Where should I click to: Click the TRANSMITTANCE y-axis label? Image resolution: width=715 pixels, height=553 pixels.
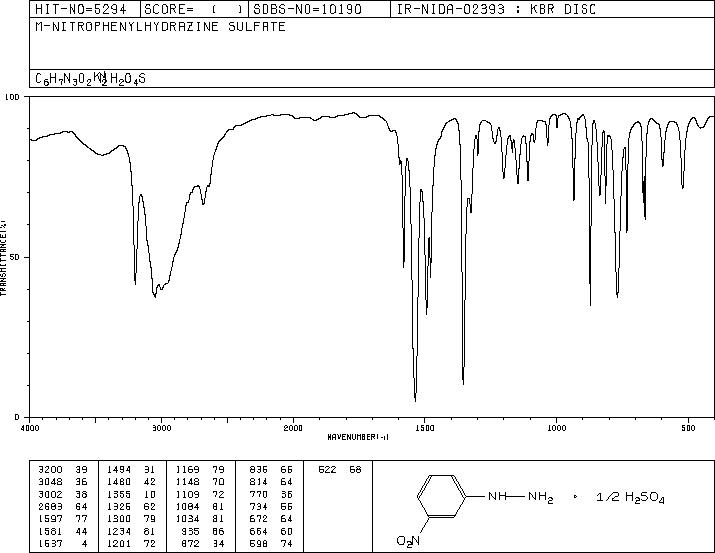pyautogui.click(x=5, y=257)
